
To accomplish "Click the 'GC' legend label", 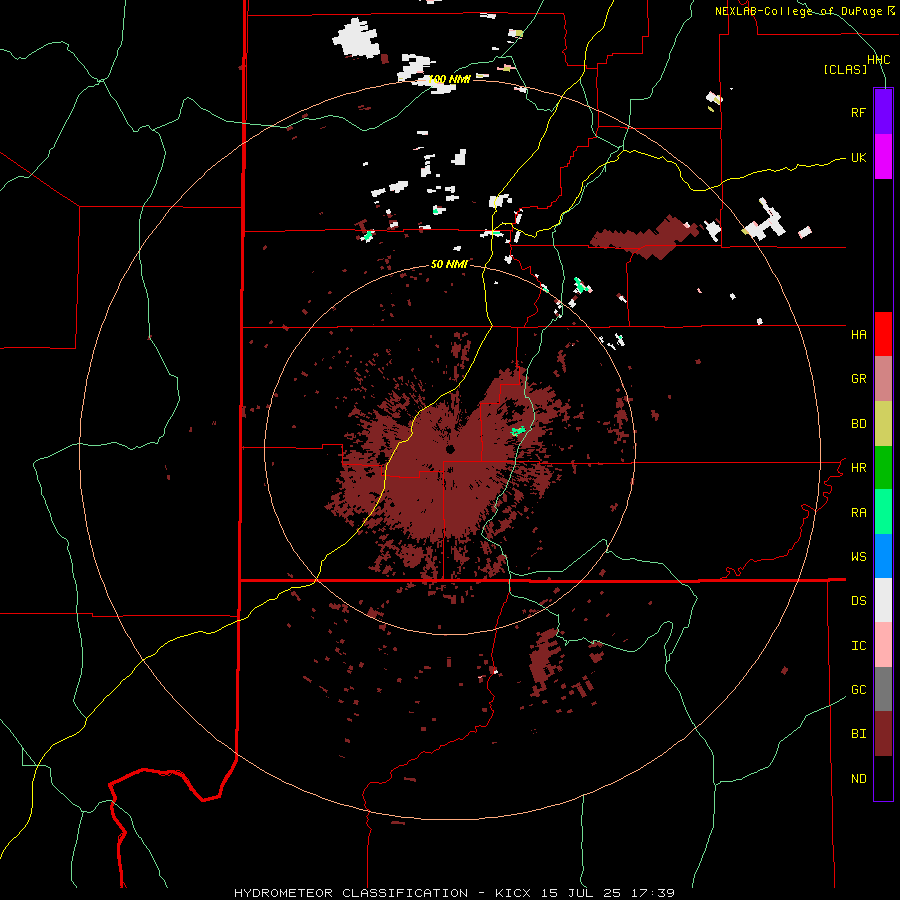I will pyautogui.click(x=858, y=689).
